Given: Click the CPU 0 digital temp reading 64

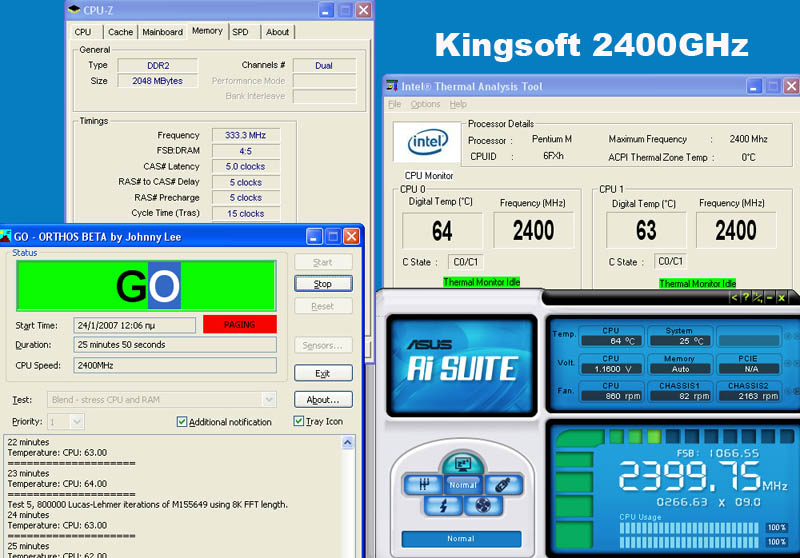Looking at the screenshot, I should 442,231.
